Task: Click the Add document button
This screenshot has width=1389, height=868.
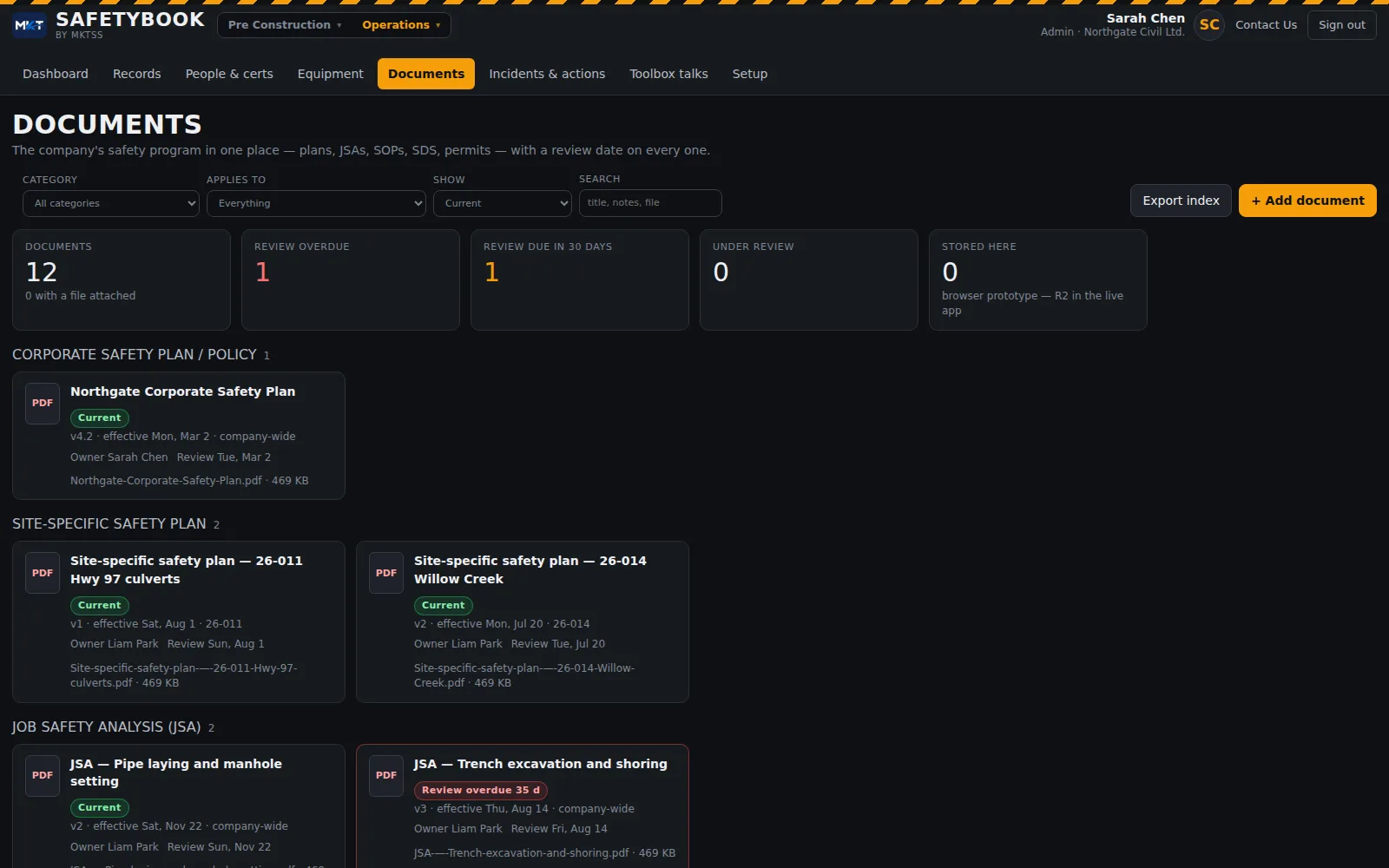Action: [1307, 201]
